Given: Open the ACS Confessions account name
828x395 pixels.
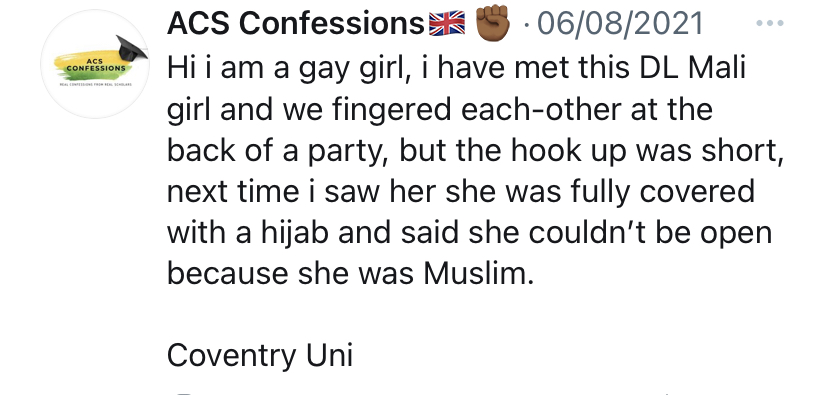Looking at the screenshot, I should click(x=296, y=23).
